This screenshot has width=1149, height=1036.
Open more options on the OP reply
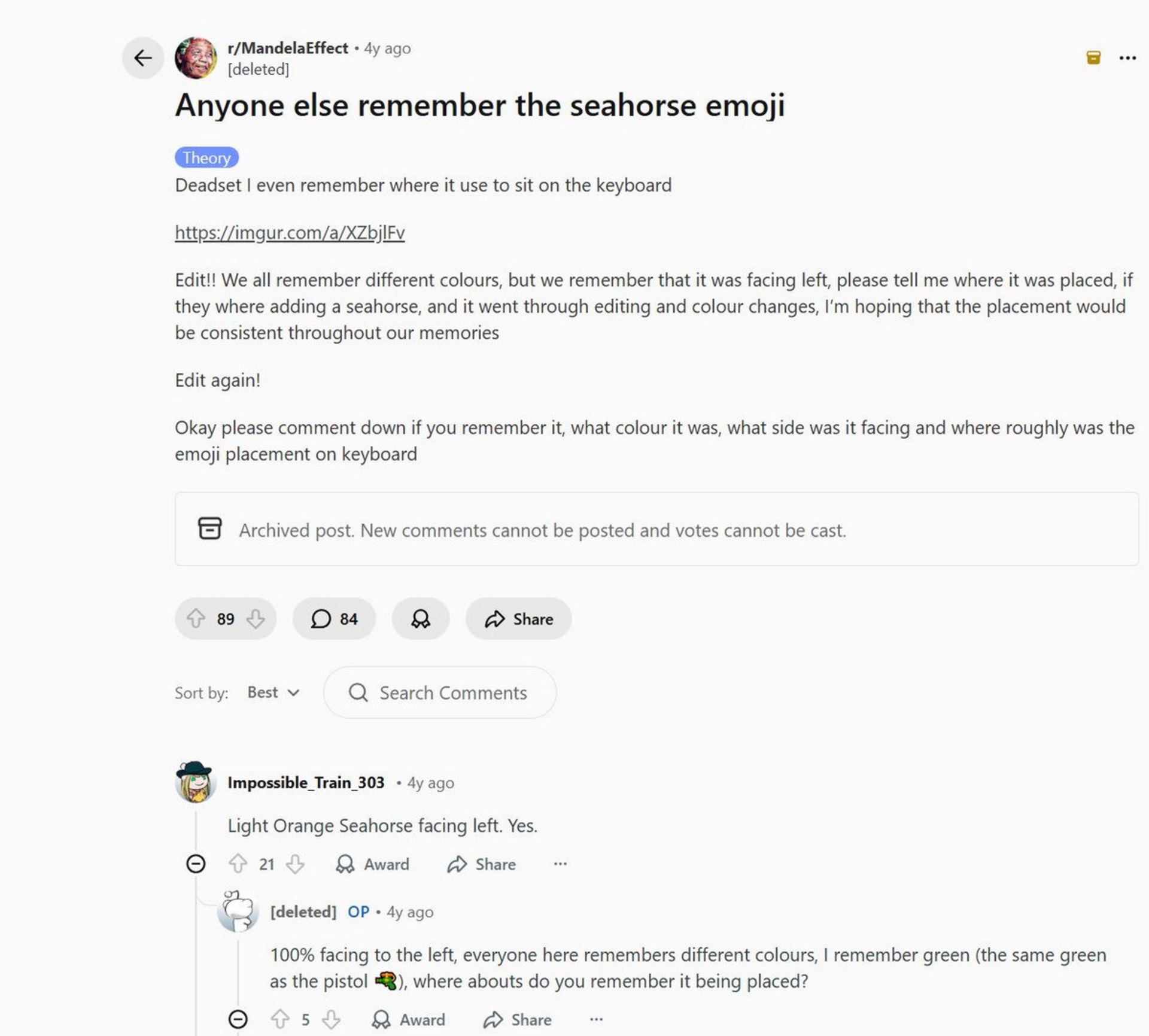pos(596,1019)
